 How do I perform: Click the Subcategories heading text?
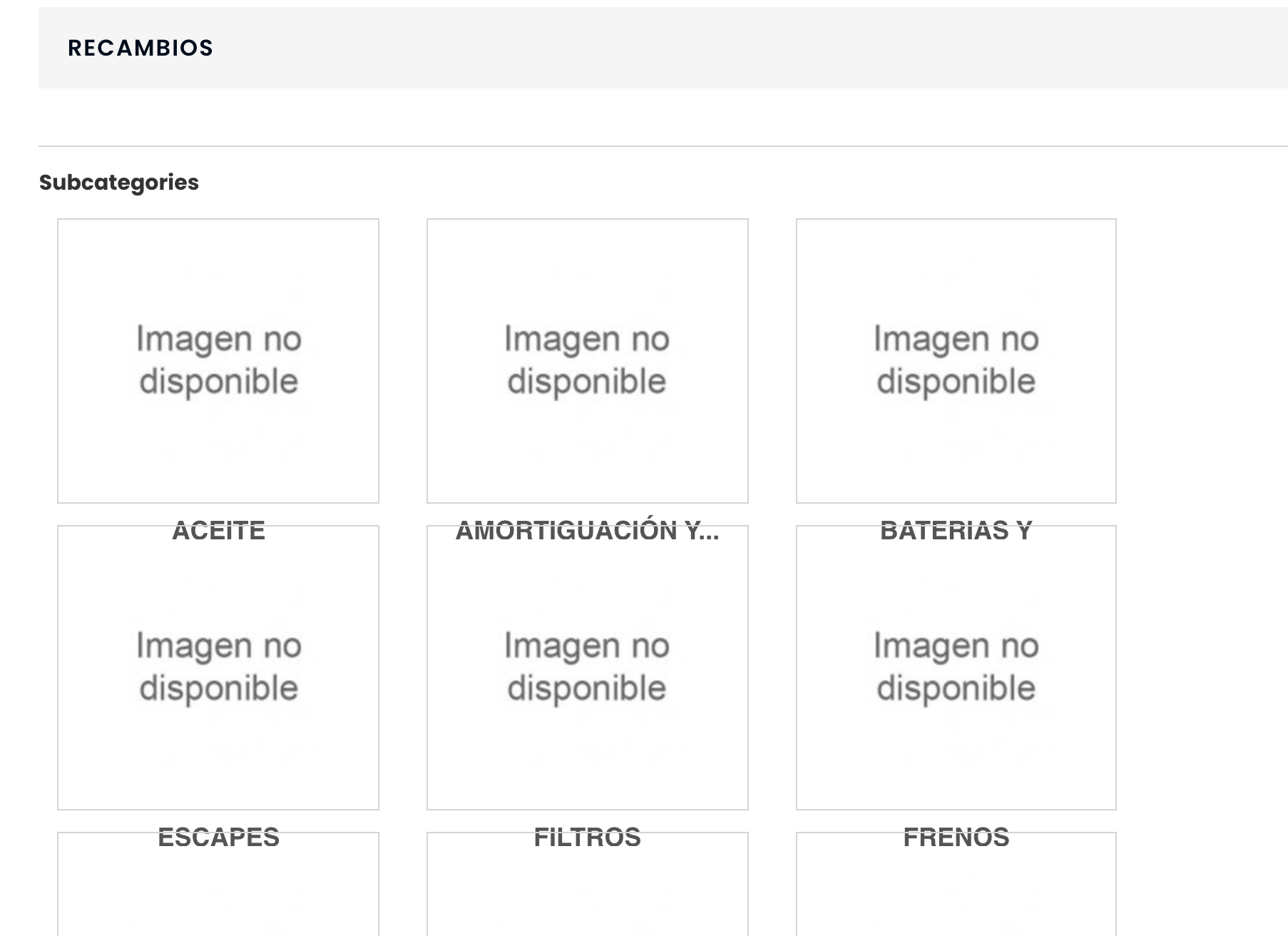(x=119, y=183)
